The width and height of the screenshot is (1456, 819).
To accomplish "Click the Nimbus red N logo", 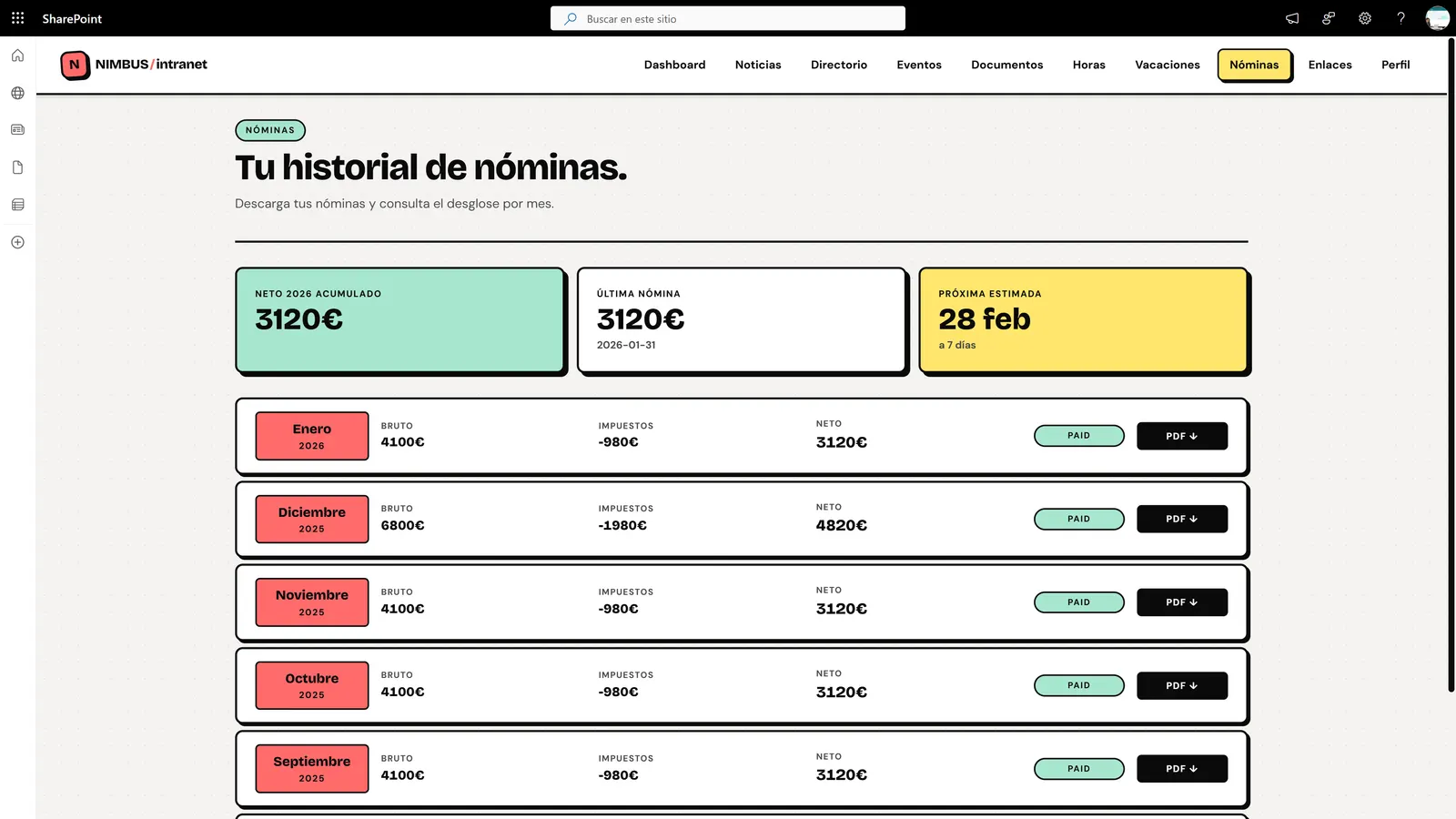I will (x=75, y=65).
